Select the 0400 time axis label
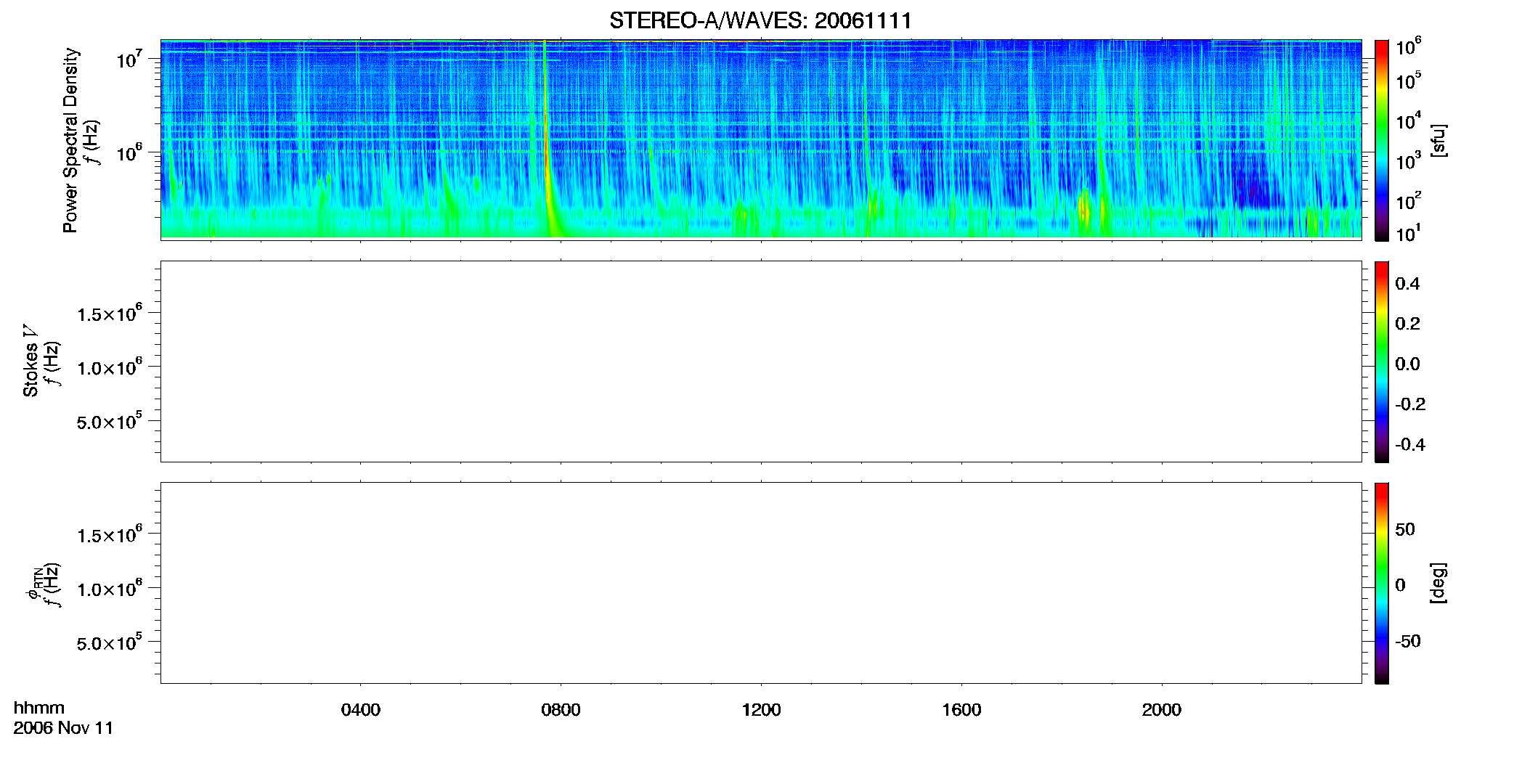 (x=361, y=710)
